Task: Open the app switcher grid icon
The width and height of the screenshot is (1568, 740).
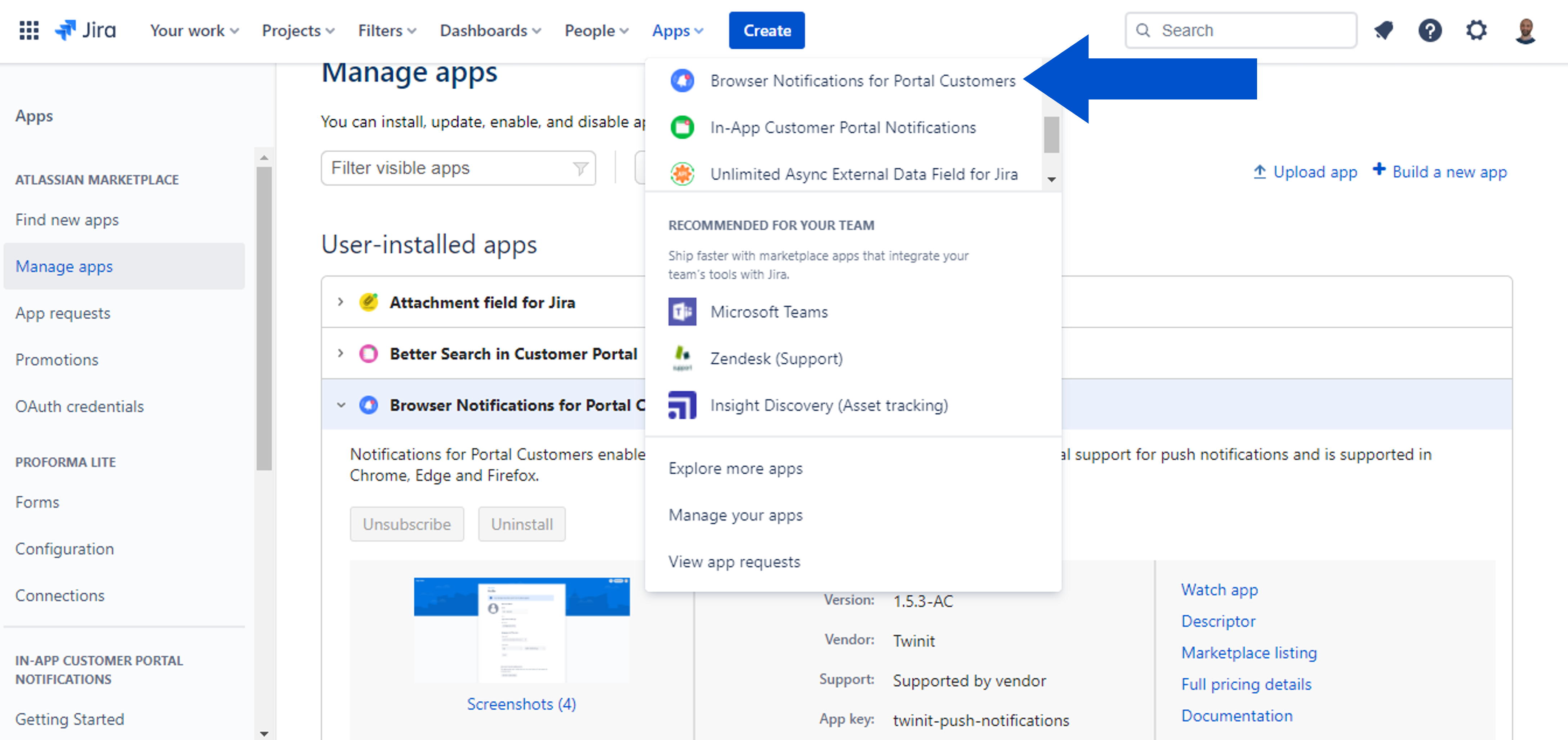Action: point(28,30)
